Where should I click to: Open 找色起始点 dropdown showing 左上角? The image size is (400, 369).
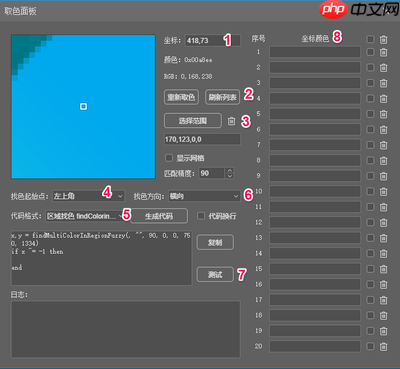tap(88, 196)
